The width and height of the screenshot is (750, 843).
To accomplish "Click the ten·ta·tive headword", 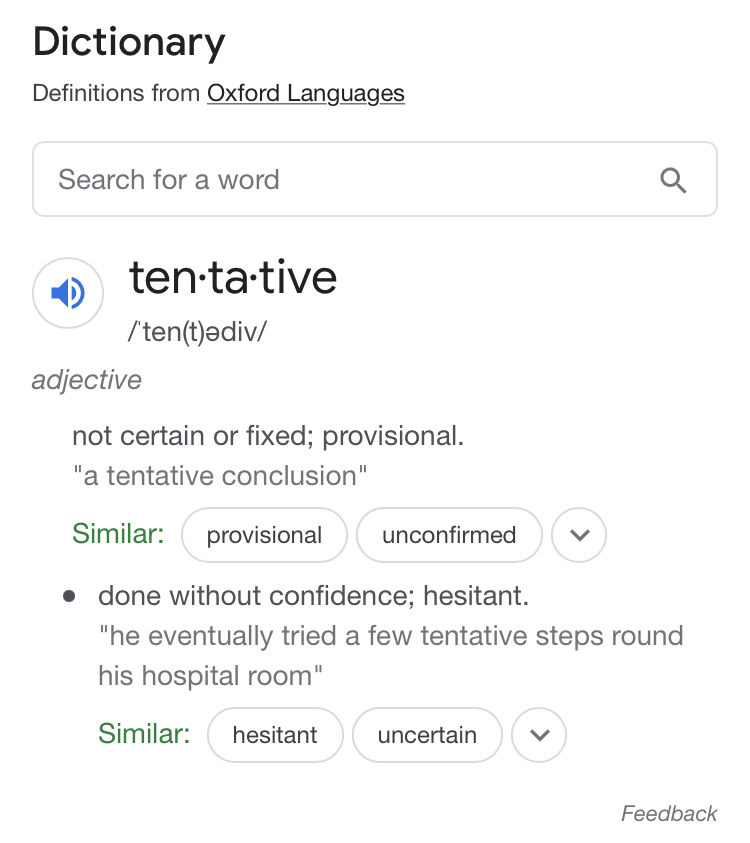I will (233, 278).
